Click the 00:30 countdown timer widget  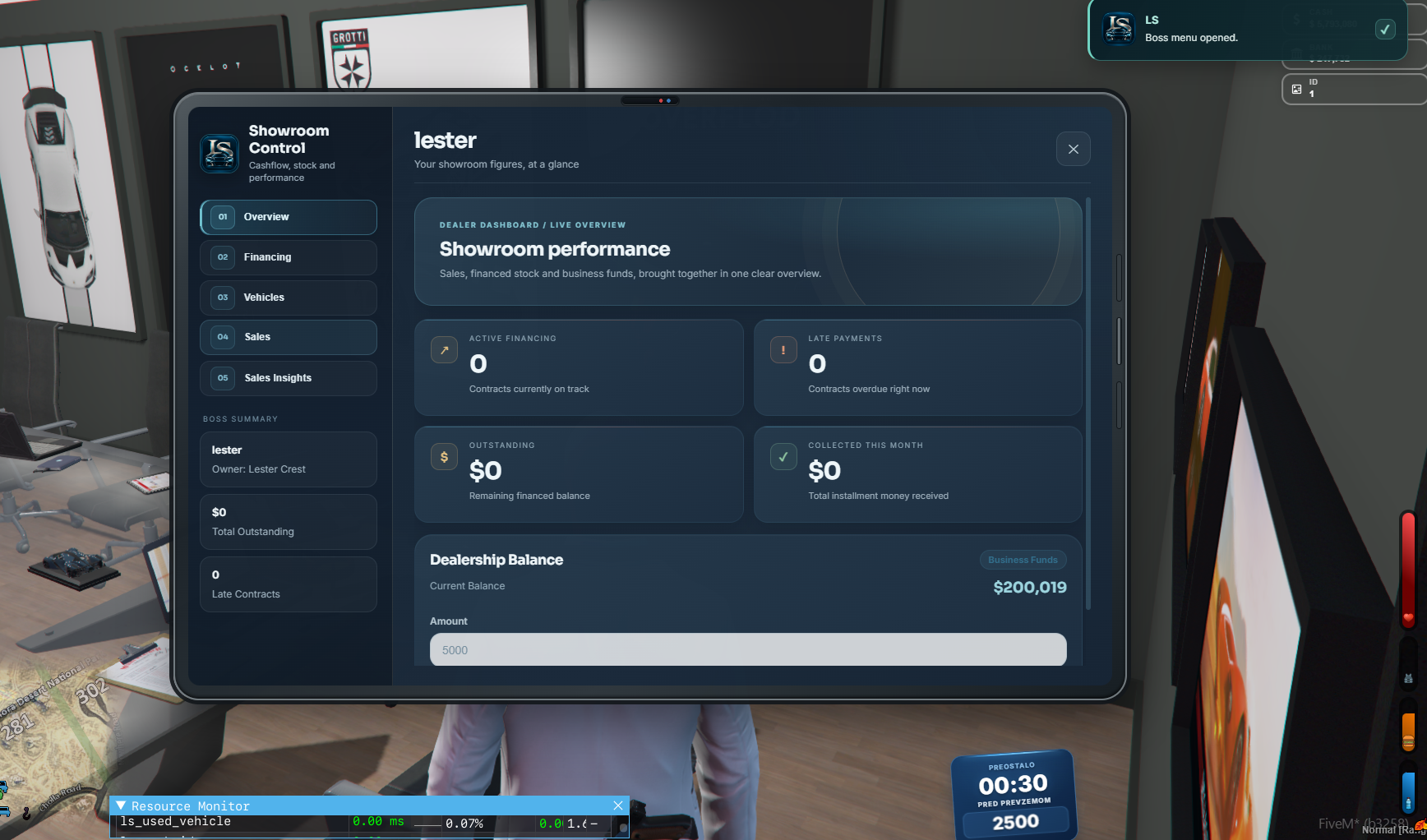click(1014, 794)
